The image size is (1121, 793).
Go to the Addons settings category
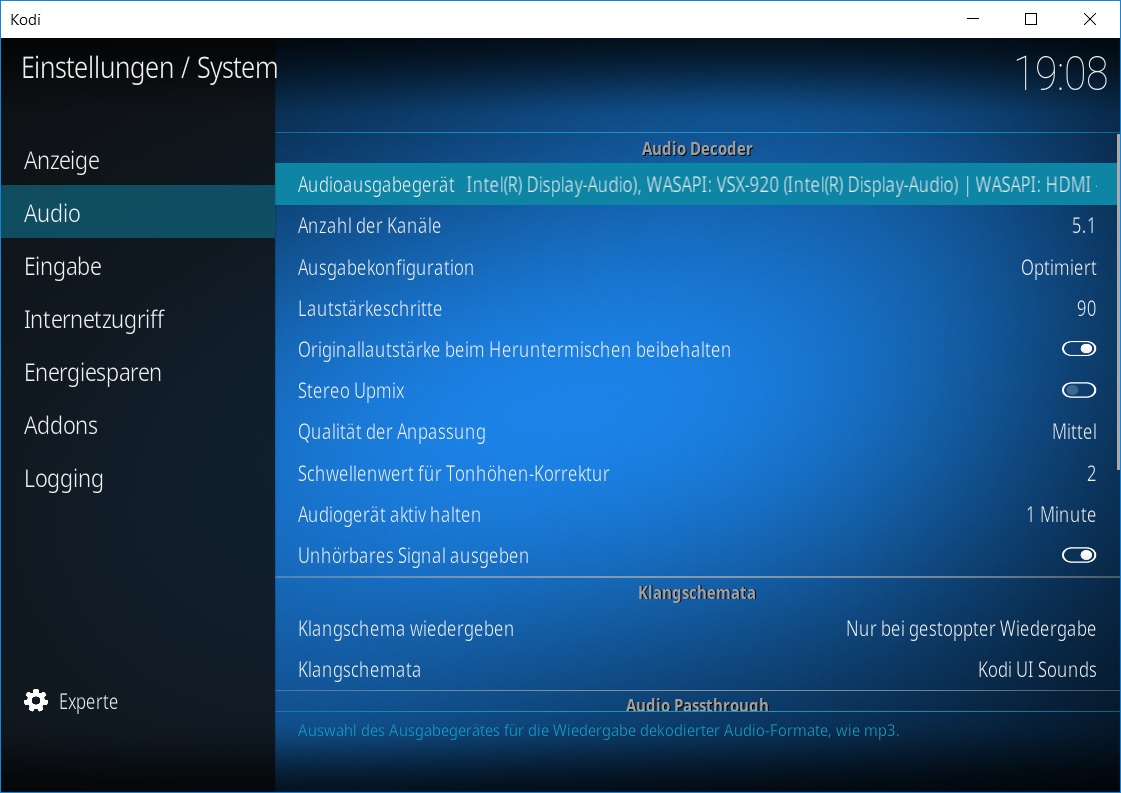(x=138, y=425)
